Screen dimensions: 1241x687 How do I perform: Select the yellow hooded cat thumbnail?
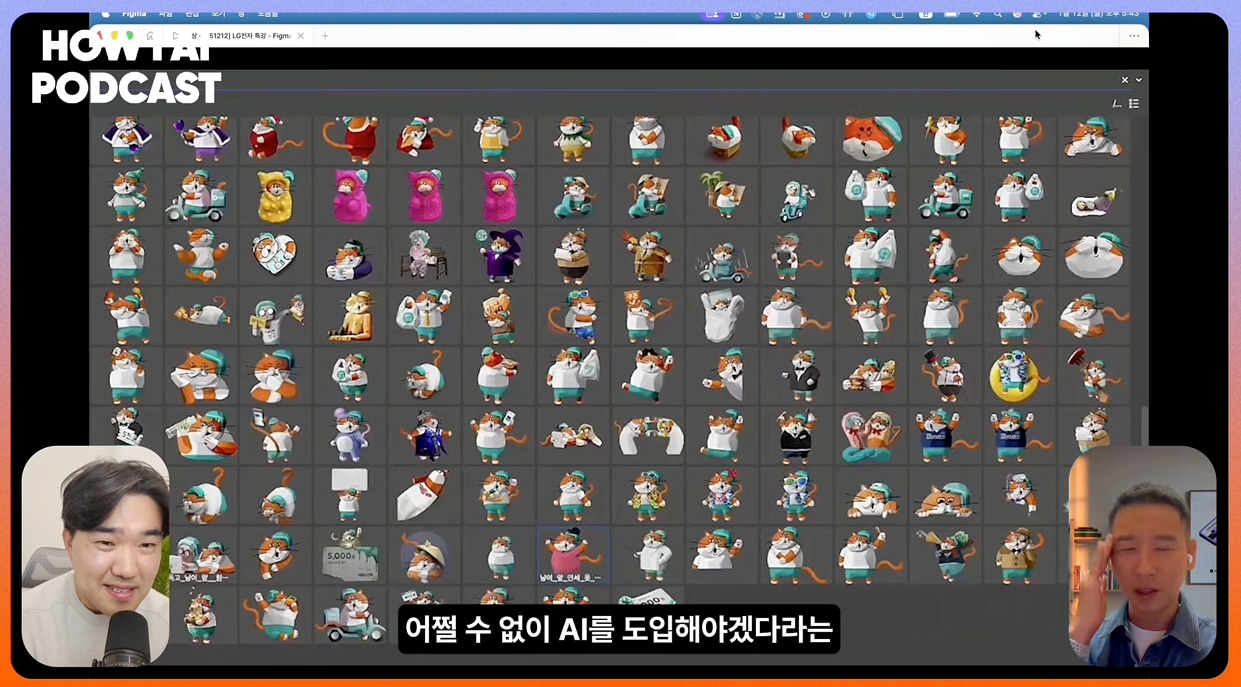tap(275, 195)
